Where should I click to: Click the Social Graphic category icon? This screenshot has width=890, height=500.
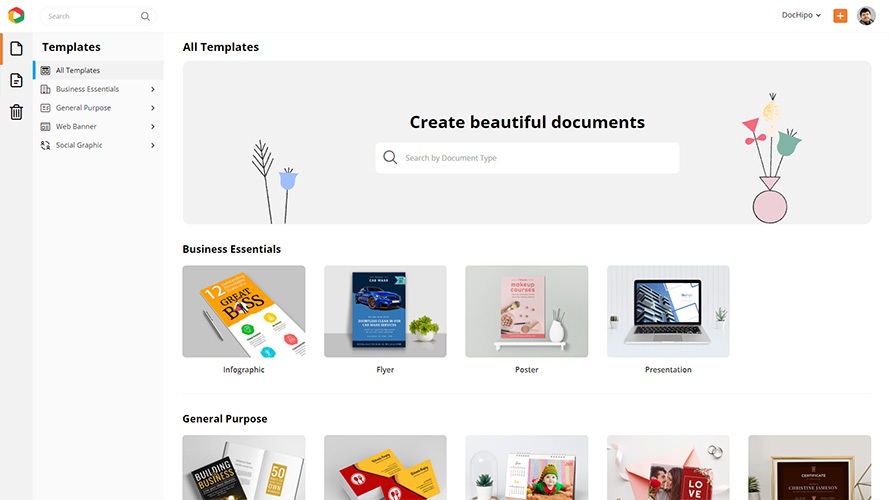pos(45,145)
